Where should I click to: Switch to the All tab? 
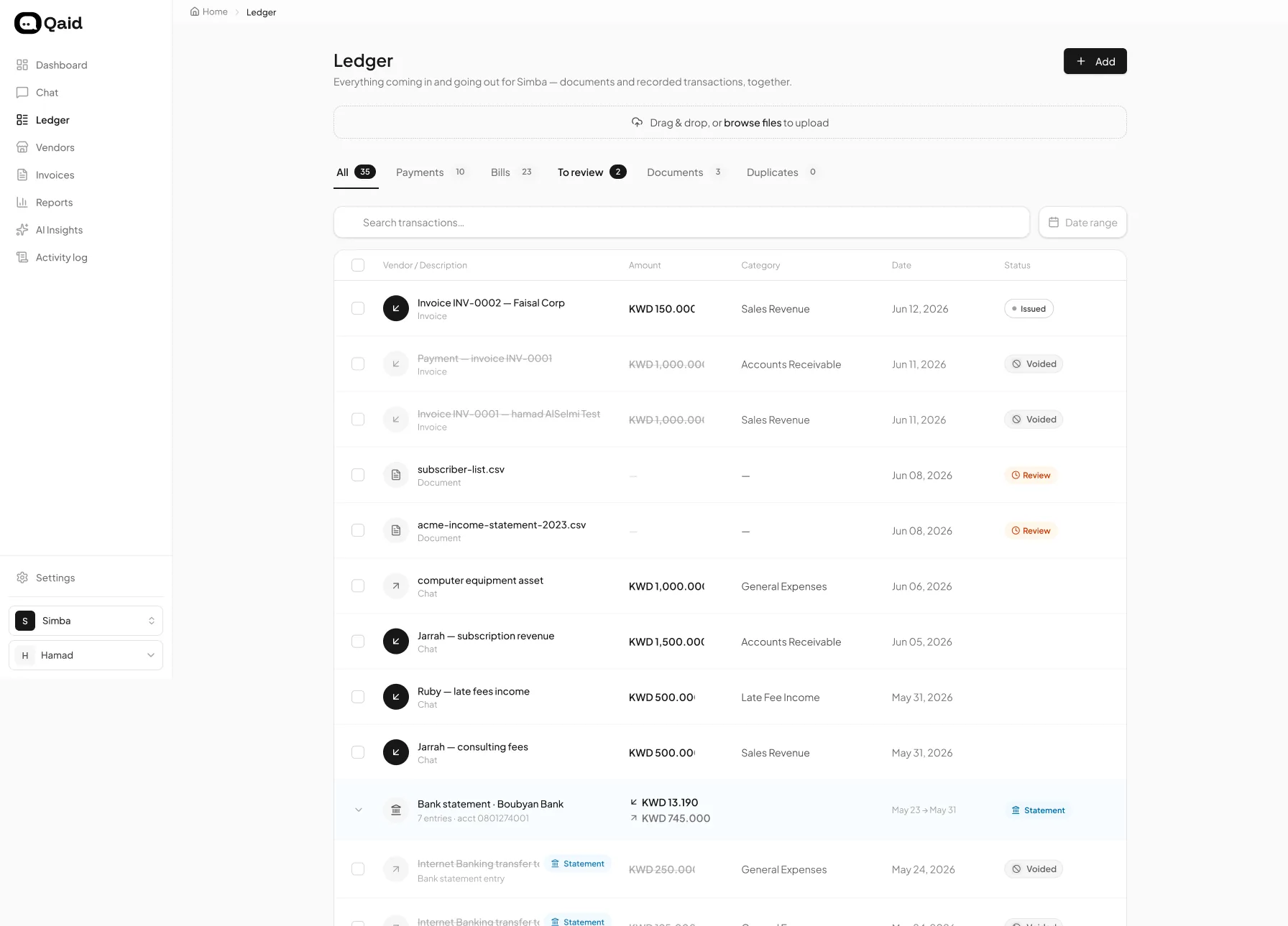coord(356,172)
